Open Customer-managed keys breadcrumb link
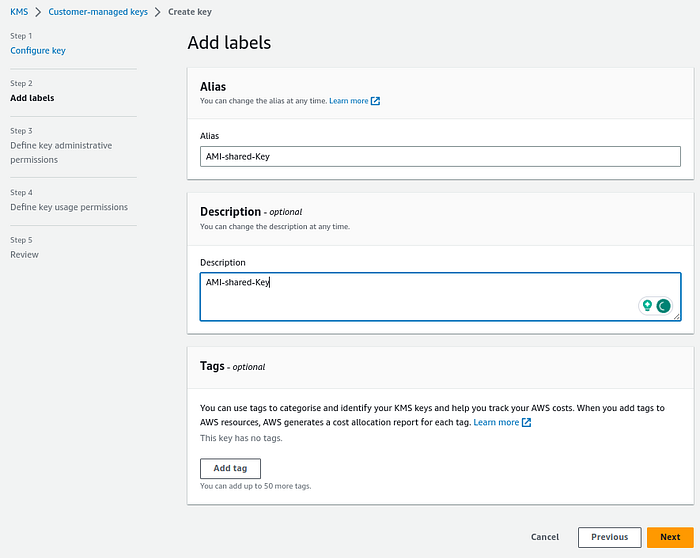Screen dimensions: 700x558 tap(98, 12)
